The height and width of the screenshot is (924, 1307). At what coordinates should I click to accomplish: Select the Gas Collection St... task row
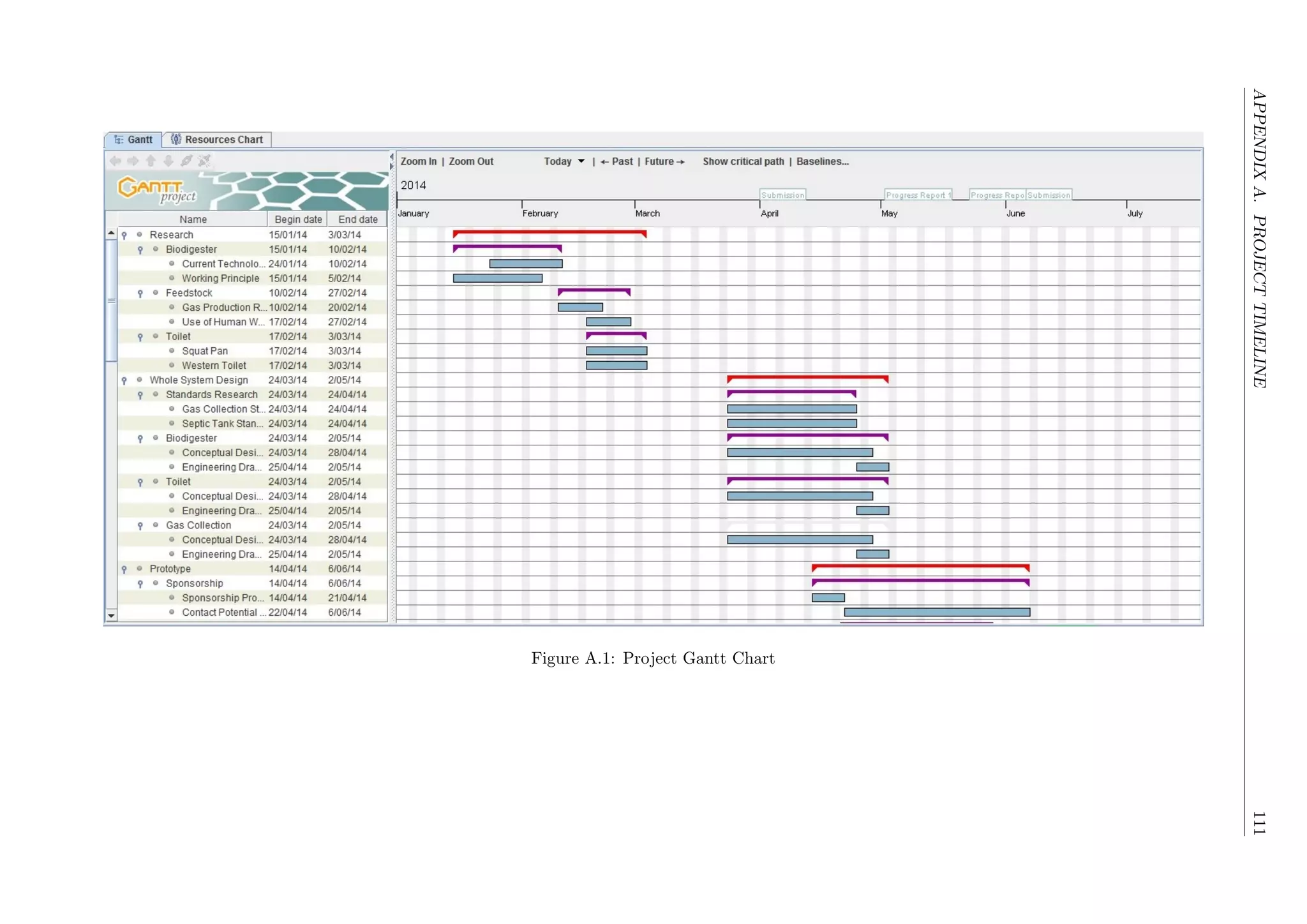click(253, 409)
